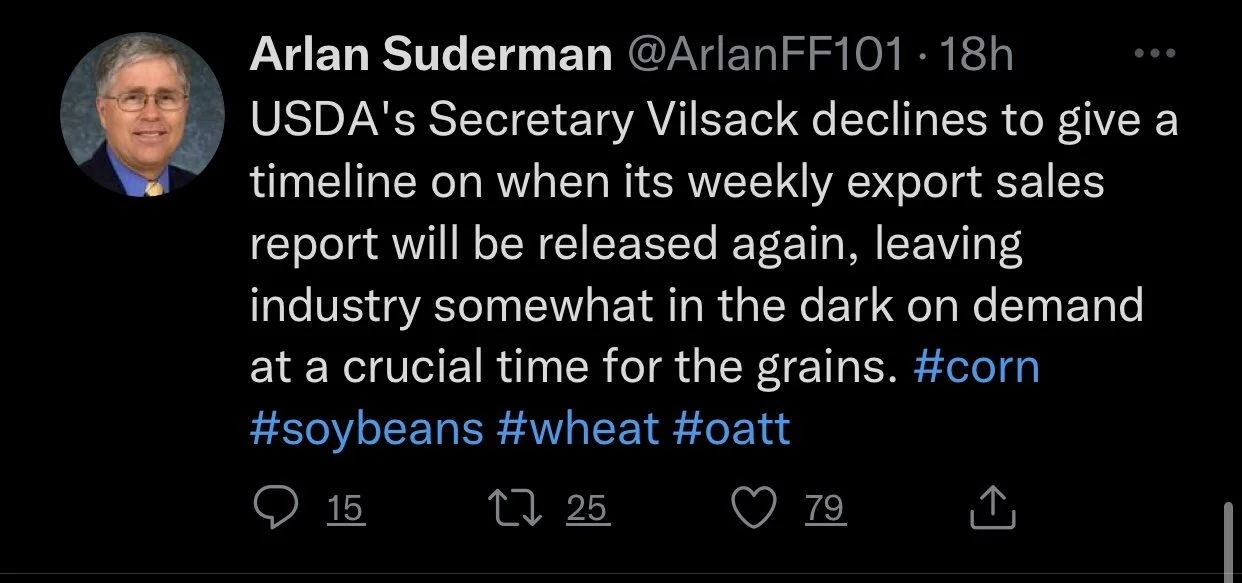Open Arlan Suderman's profile photo

pyautogui.click(x=142, y=114)
